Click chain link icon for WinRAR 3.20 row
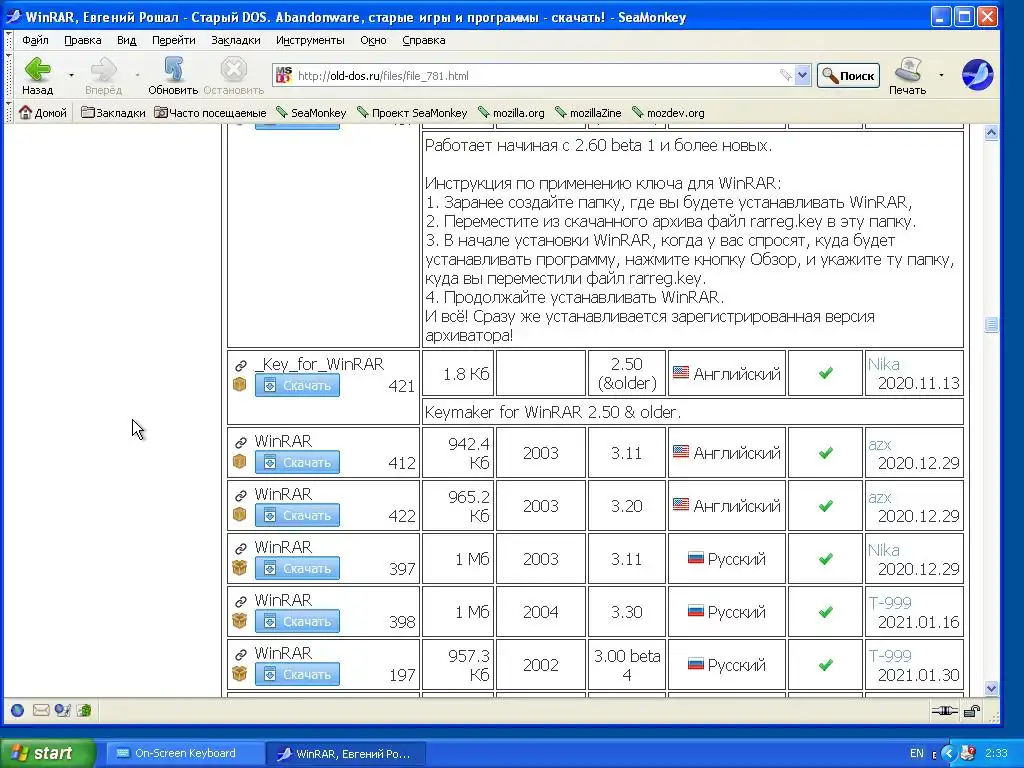This screenshot has width=1024, height=768. [x=241, y=496]
